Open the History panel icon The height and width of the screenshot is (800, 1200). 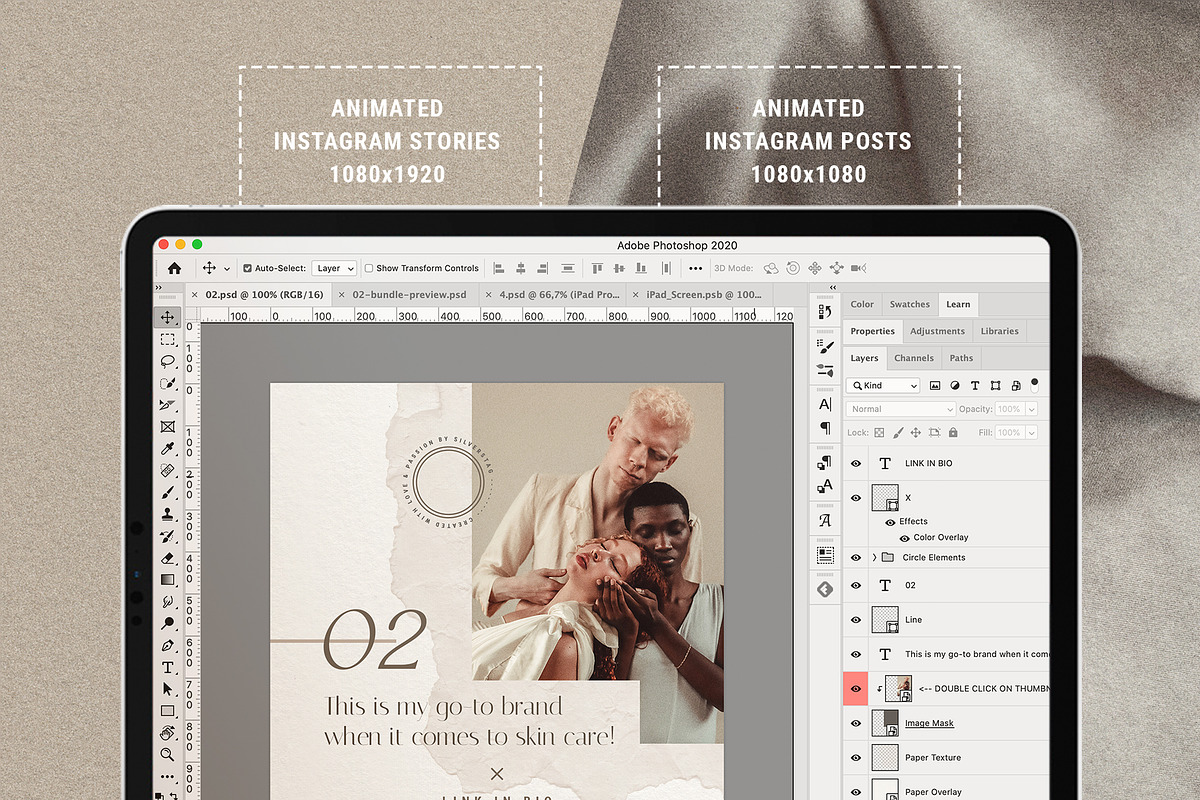pos(825,312)
